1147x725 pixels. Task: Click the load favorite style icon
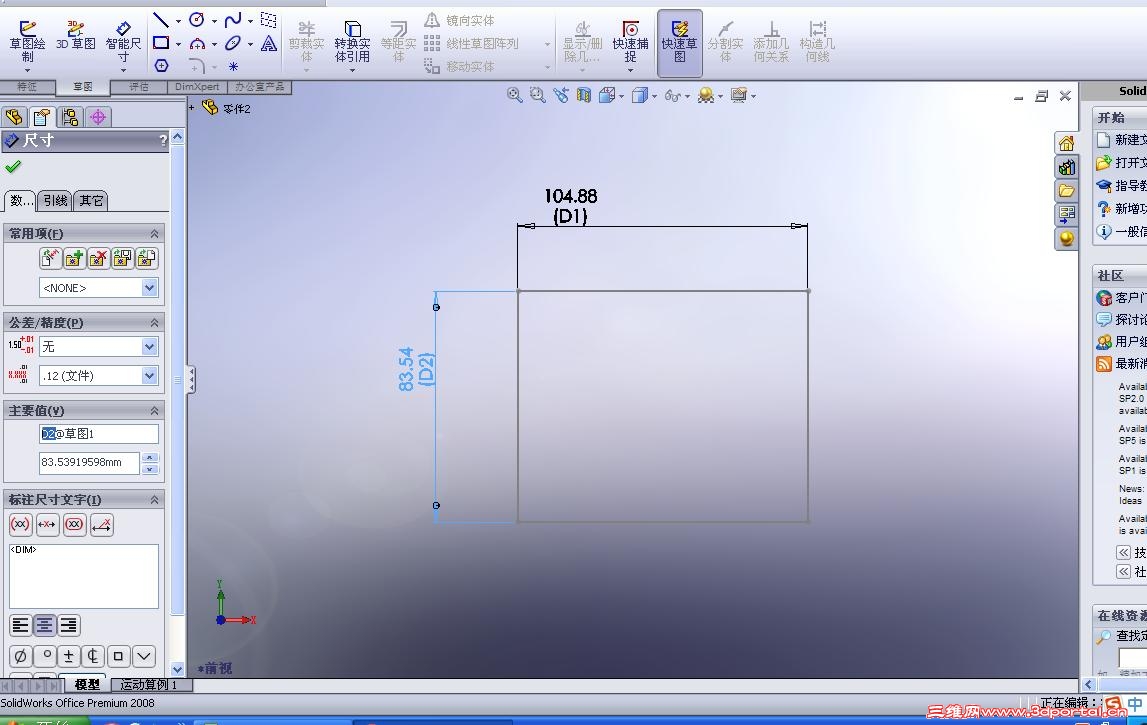pyautogui.click(x=146, y=258)
